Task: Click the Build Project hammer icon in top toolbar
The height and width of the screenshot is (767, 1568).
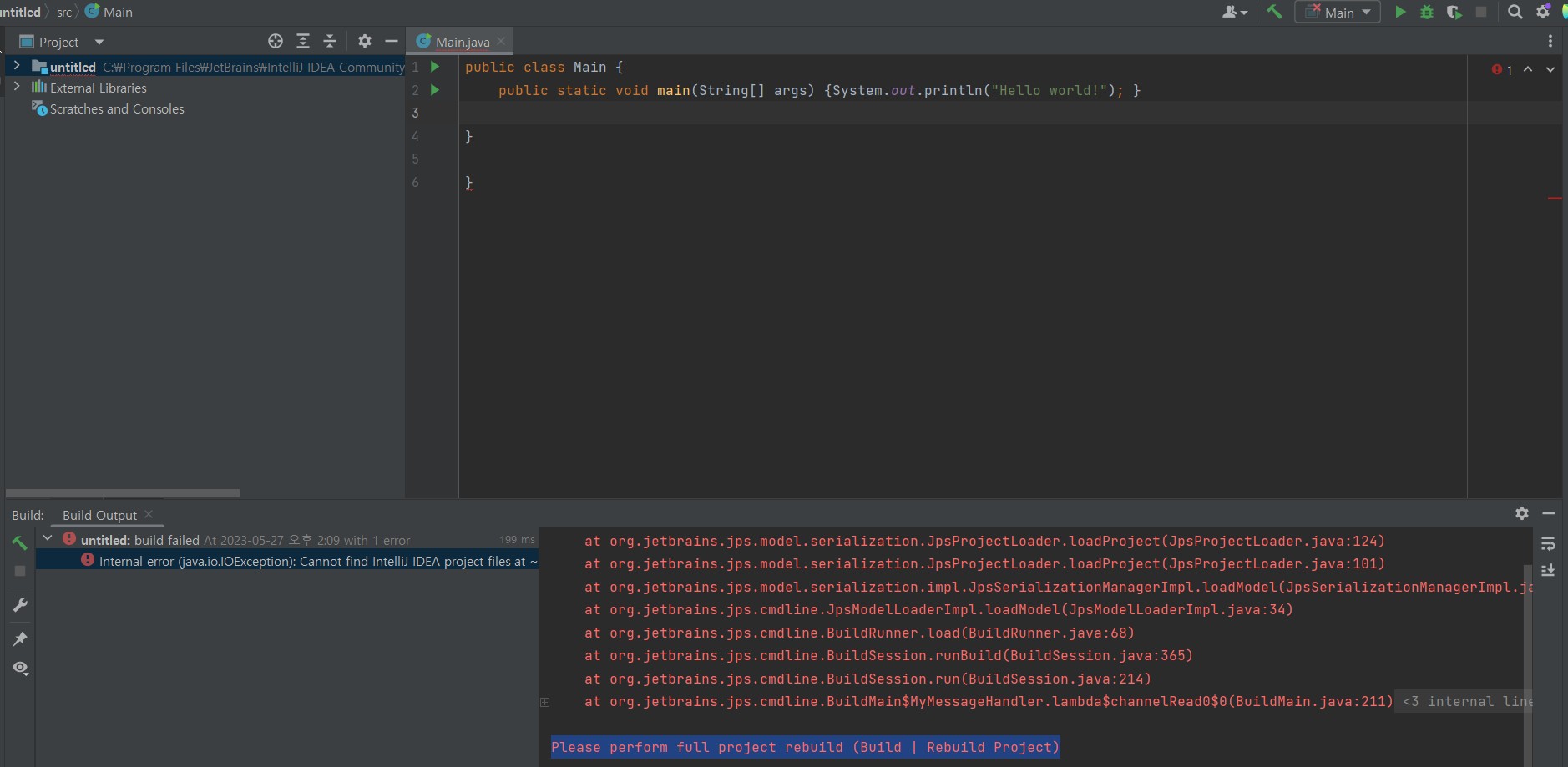Action: coord(1274,12)
